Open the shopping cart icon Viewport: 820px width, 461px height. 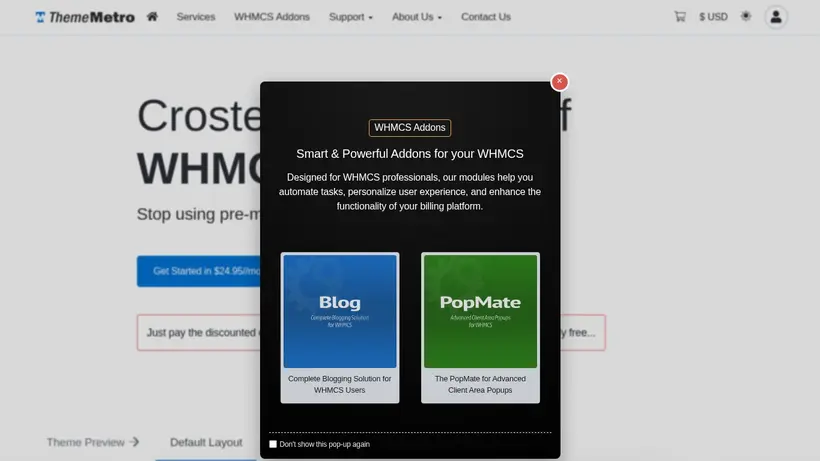[x=680, y=17]
